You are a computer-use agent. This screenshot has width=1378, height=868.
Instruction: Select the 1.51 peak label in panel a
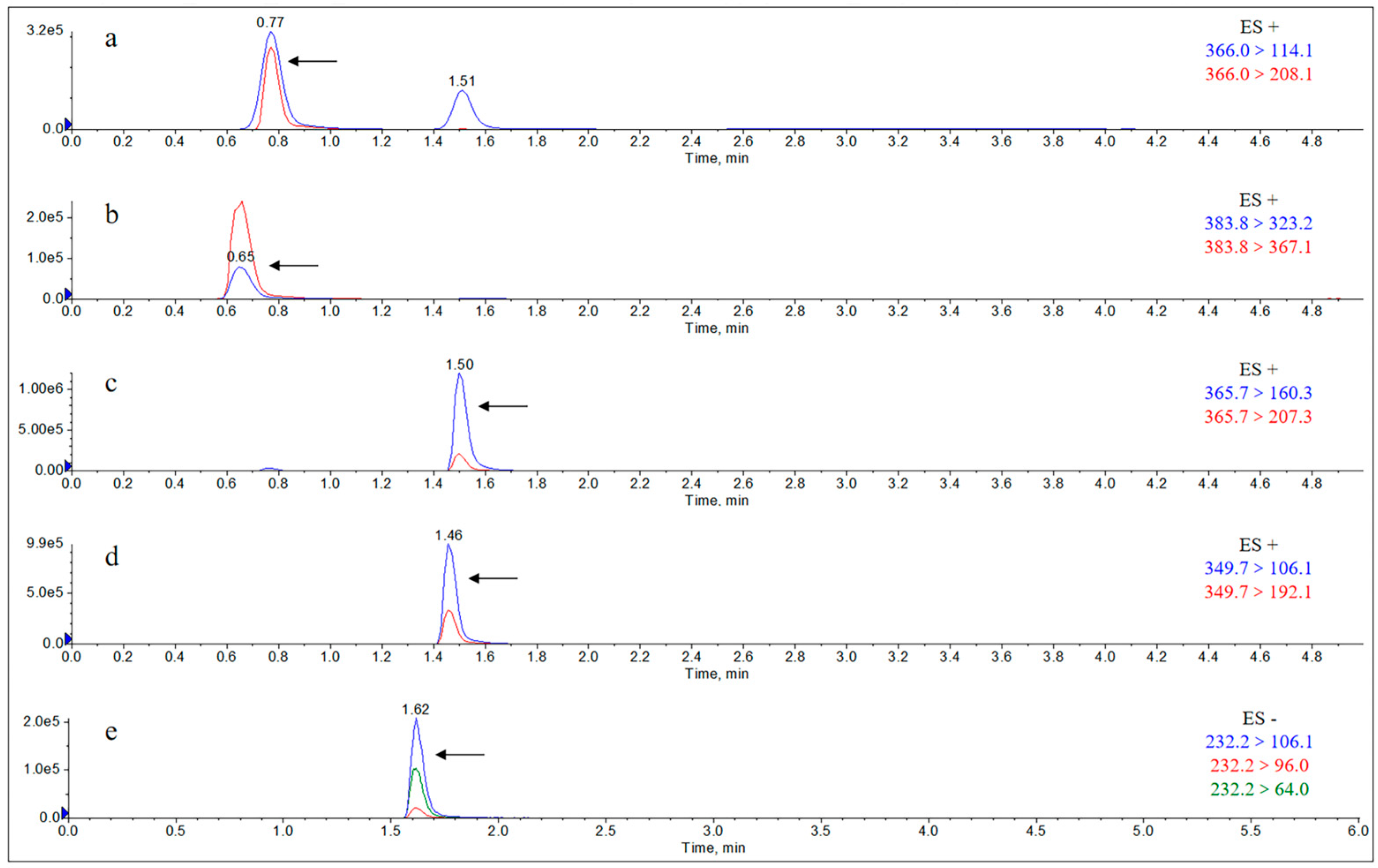pos(462,81)
